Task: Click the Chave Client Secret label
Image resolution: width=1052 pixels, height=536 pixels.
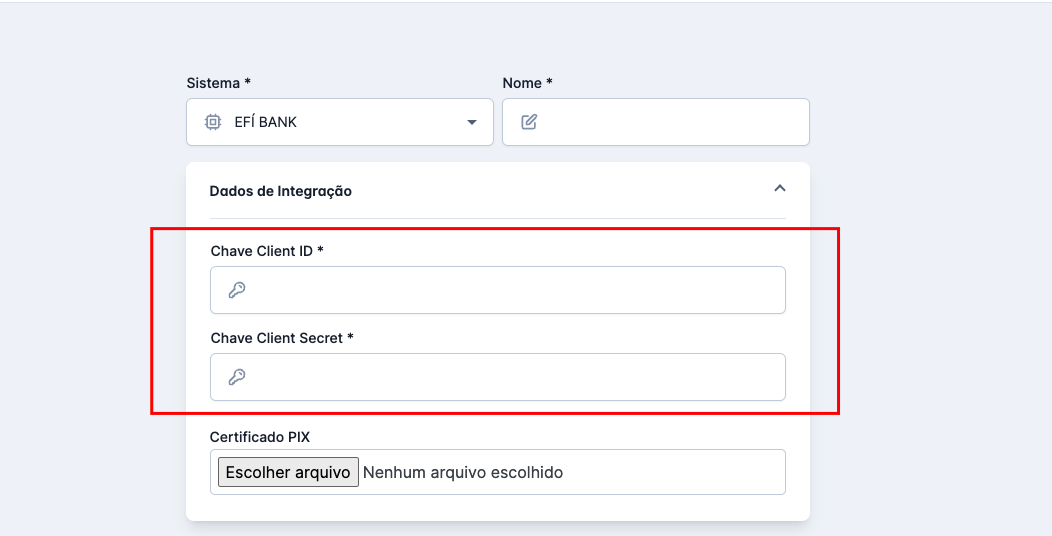Action: tap(281, 338)
